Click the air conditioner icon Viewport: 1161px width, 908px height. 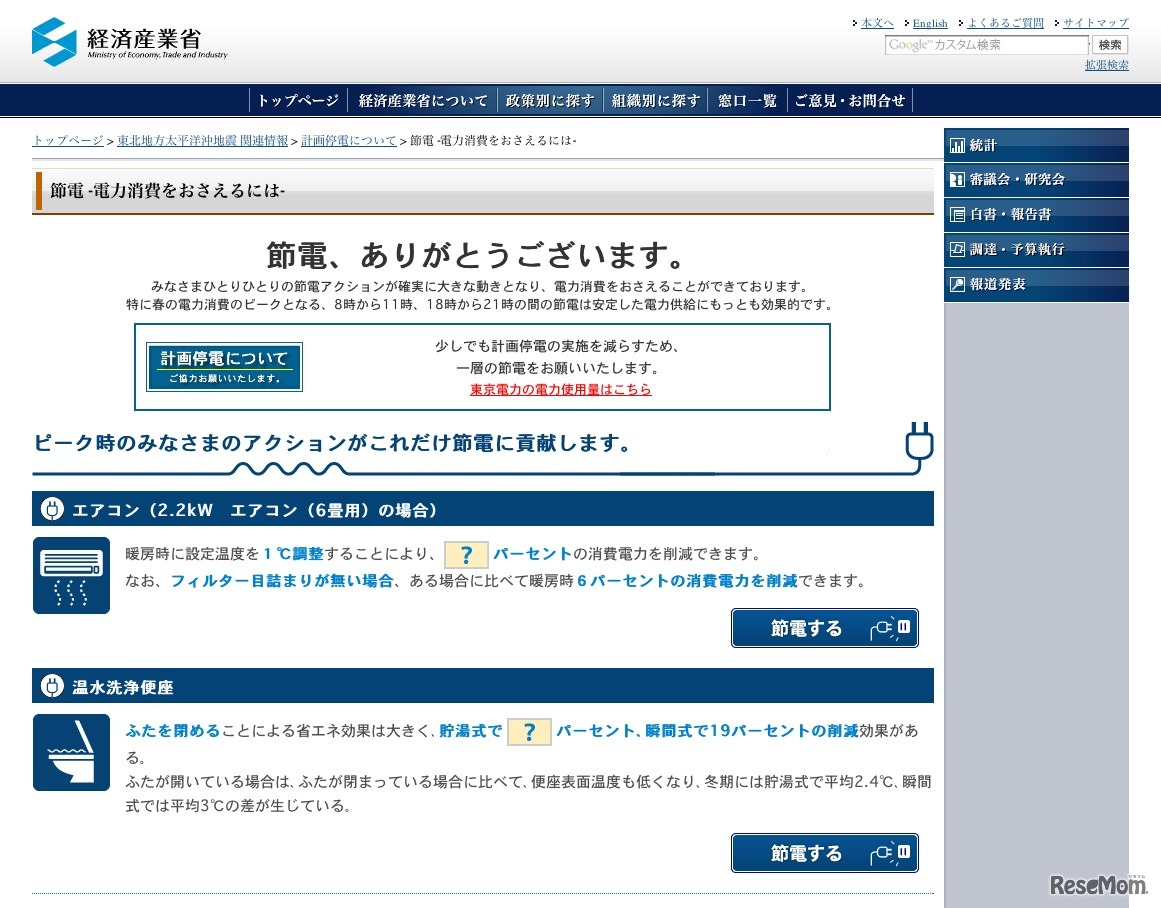click(x=71, y=575)
